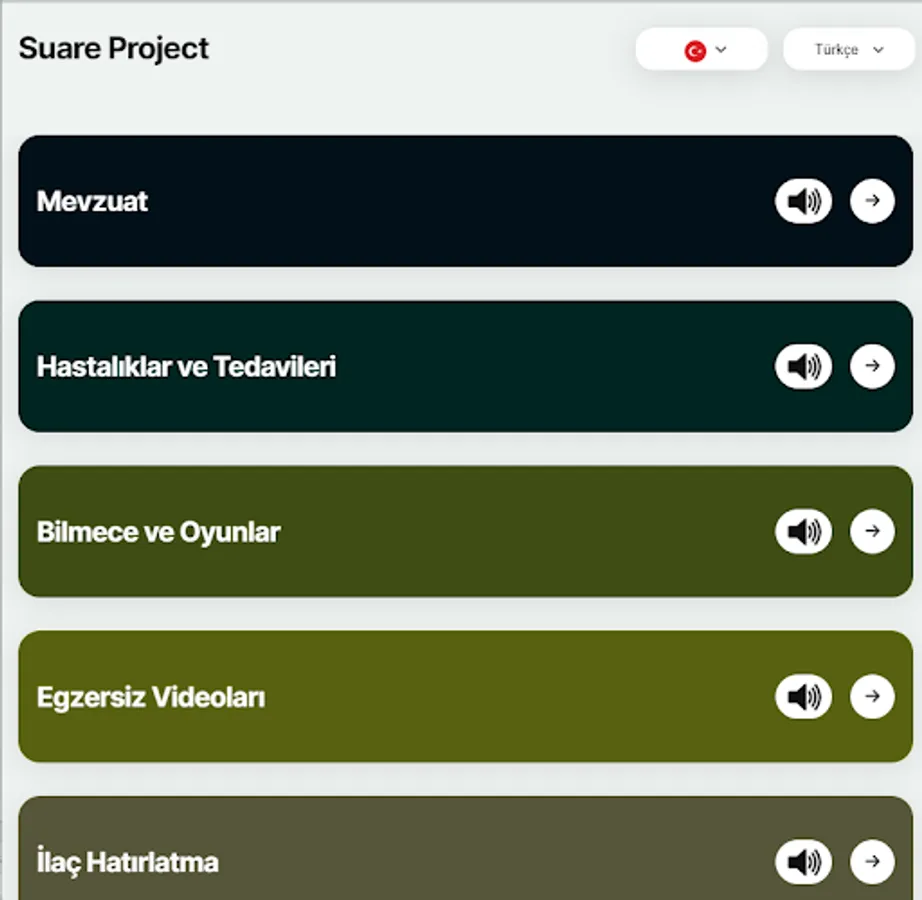
Task: Play audio for Bilmece ve Oyunlar
Action: (x=803, y=531)
